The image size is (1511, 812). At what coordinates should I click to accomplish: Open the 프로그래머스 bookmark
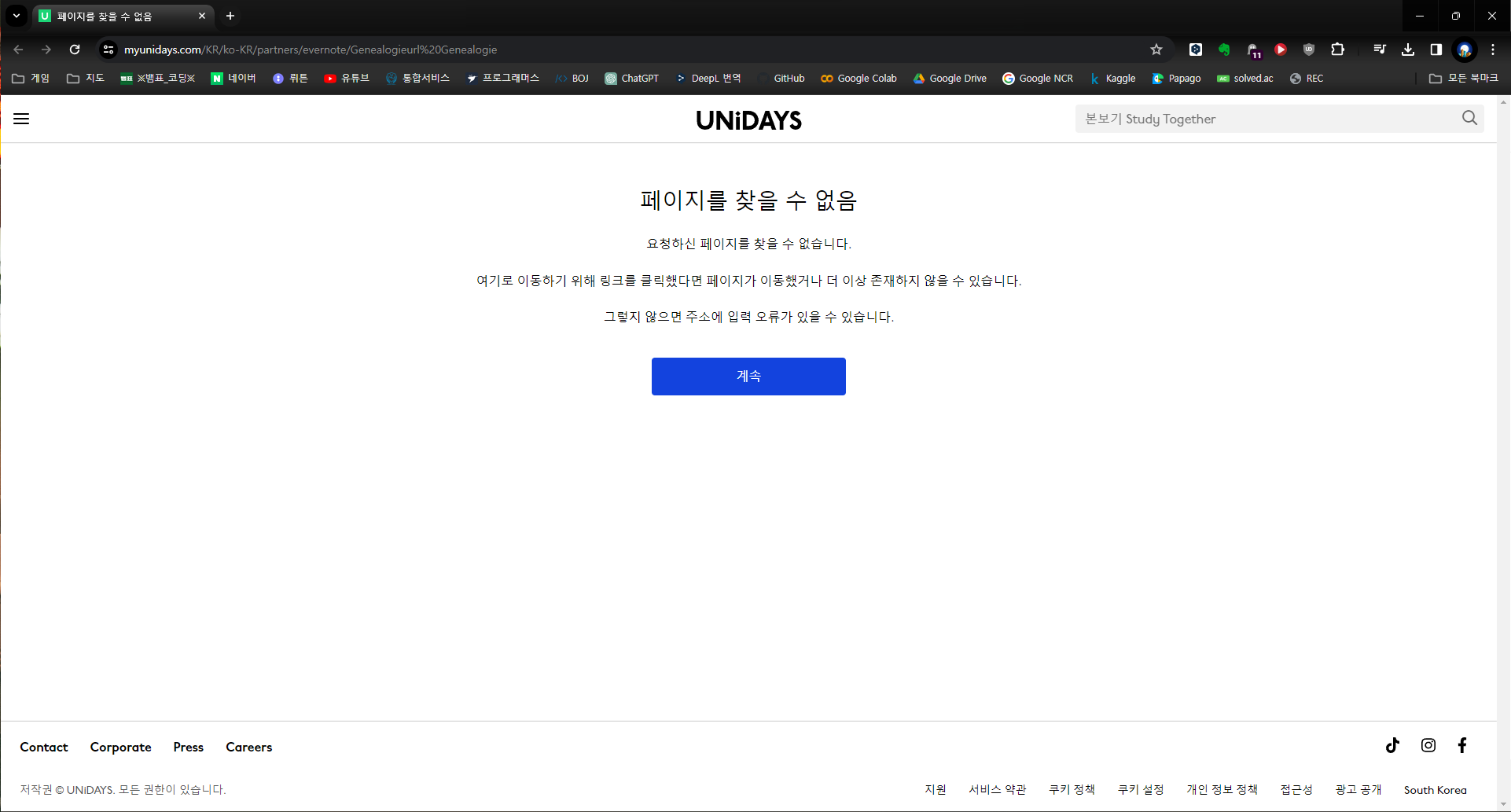(x=503, y=79)
